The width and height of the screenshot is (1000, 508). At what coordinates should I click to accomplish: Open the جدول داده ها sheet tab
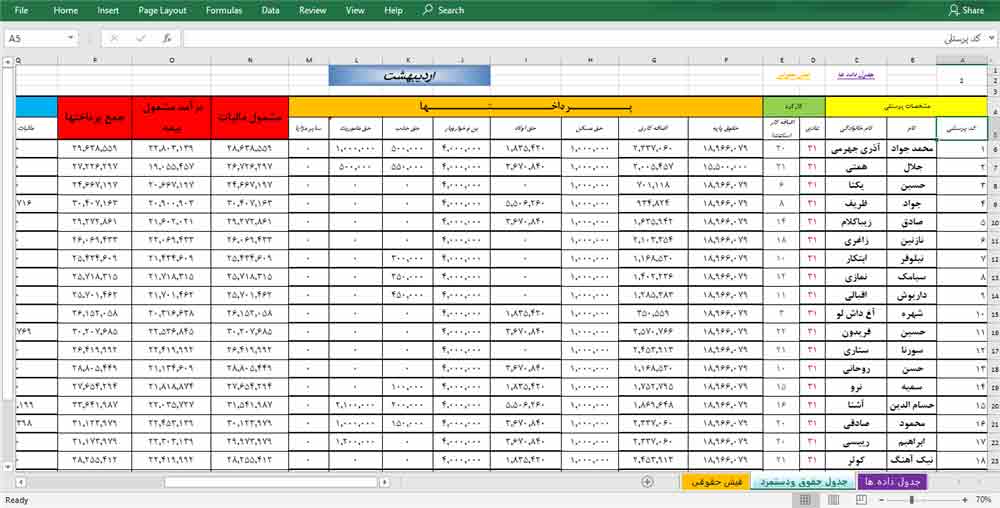click(x=892, y=482)
